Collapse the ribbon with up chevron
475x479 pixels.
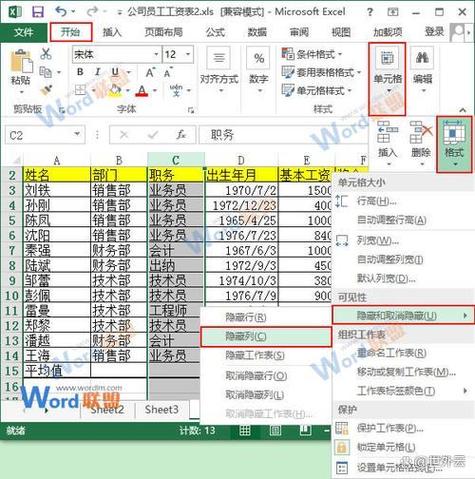tap(463, 110)
